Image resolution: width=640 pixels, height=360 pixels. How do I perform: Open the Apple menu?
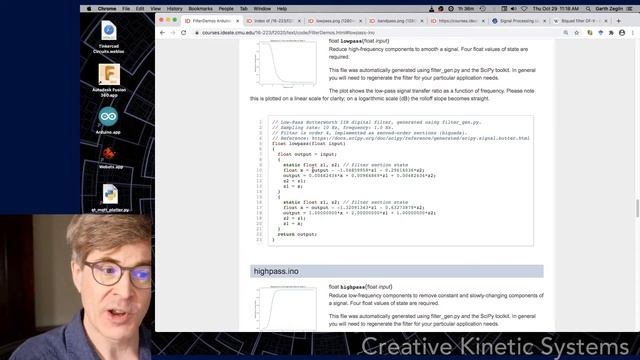(89, 9)
